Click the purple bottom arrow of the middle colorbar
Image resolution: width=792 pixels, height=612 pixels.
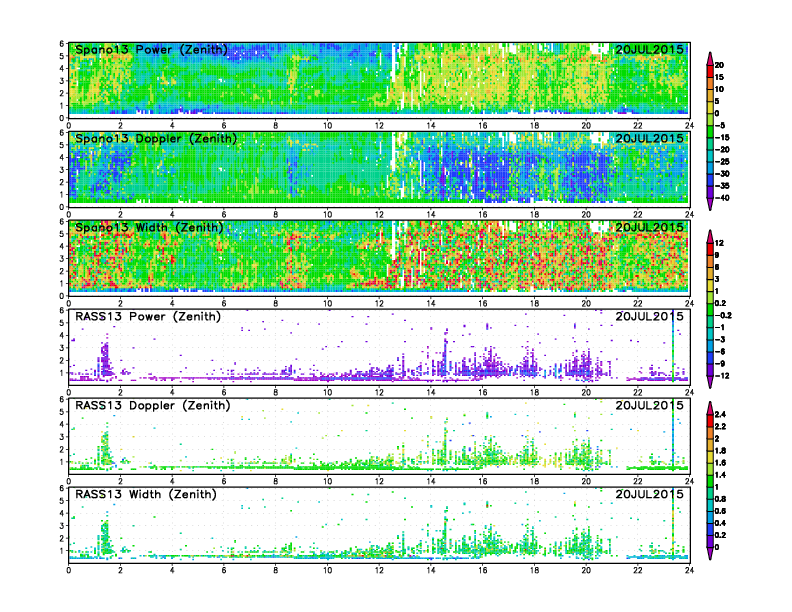[x=710, y=385]
